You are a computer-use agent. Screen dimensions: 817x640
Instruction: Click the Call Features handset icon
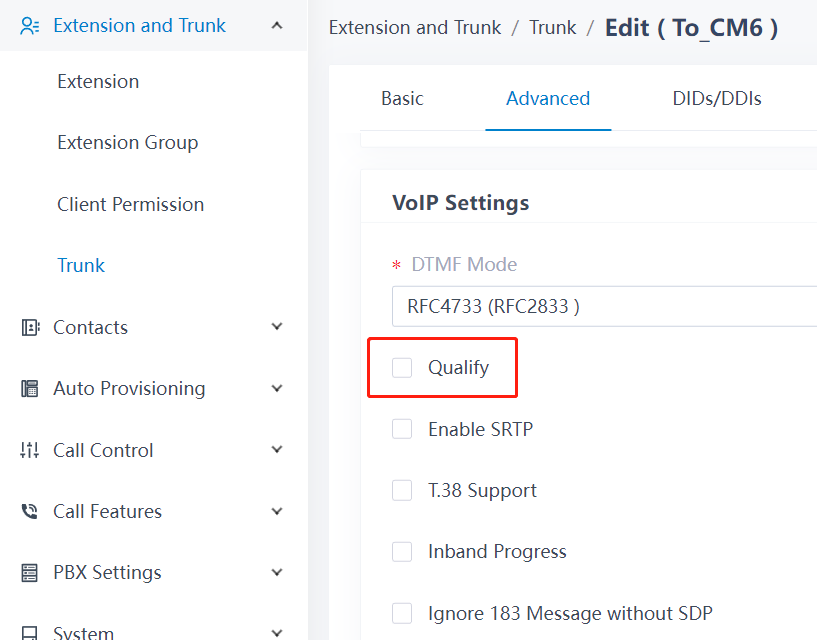[30, 511]
